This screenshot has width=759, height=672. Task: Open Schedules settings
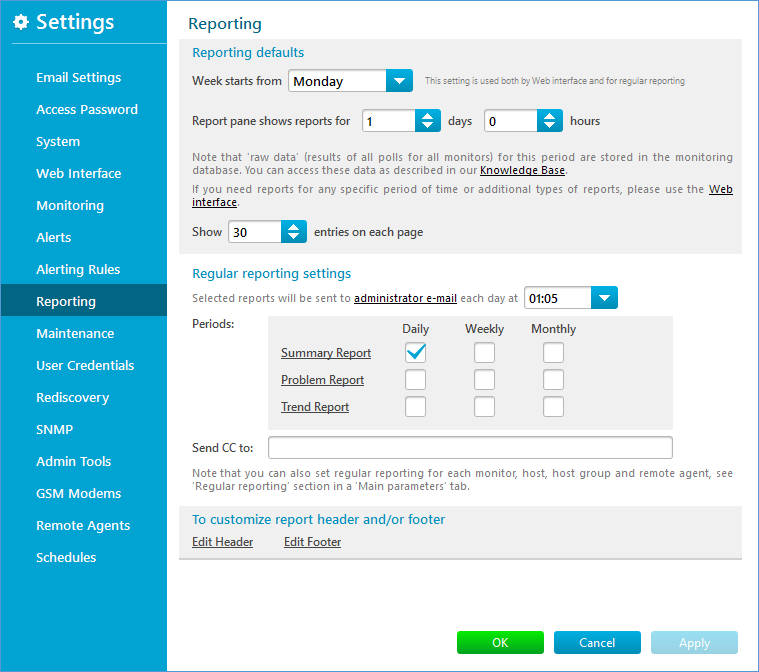point(66,557)
